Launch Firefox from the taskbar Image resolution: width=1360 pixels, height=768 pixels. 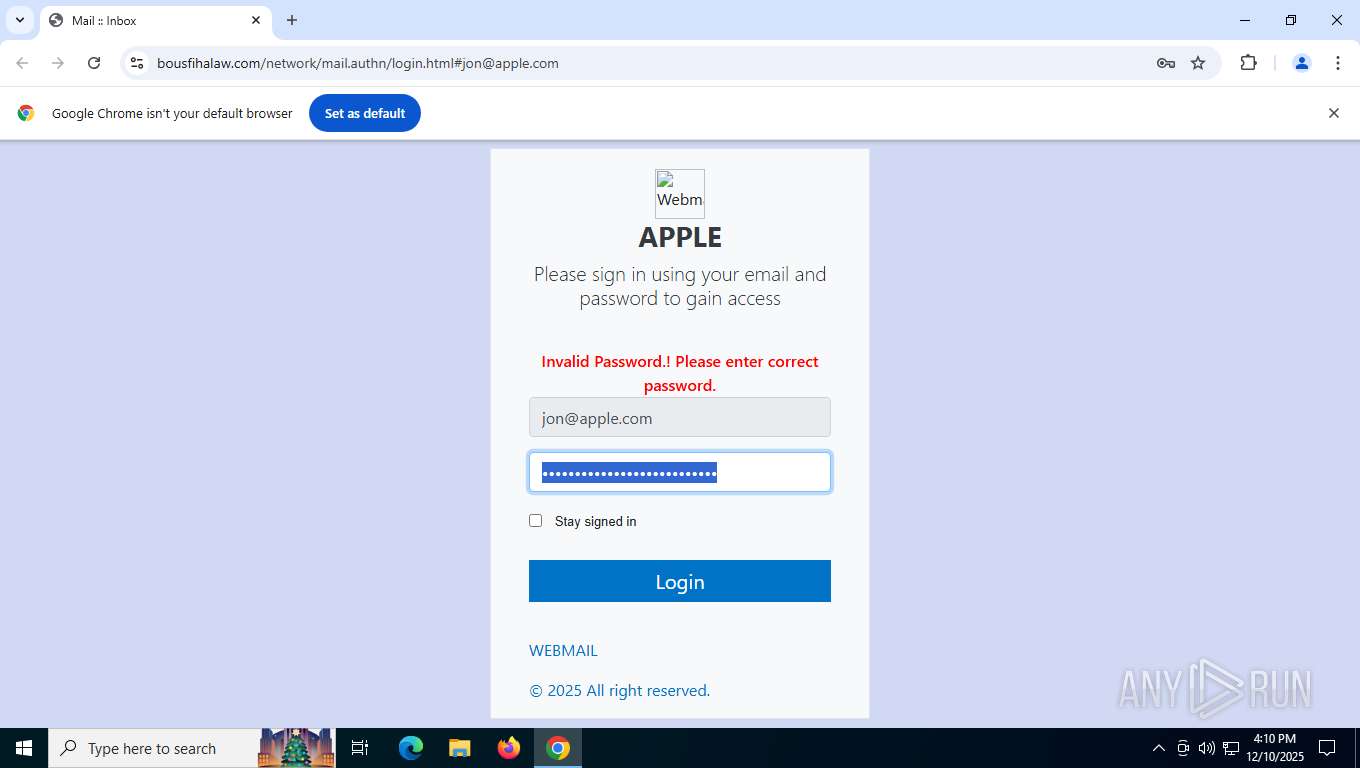point(509,748)
